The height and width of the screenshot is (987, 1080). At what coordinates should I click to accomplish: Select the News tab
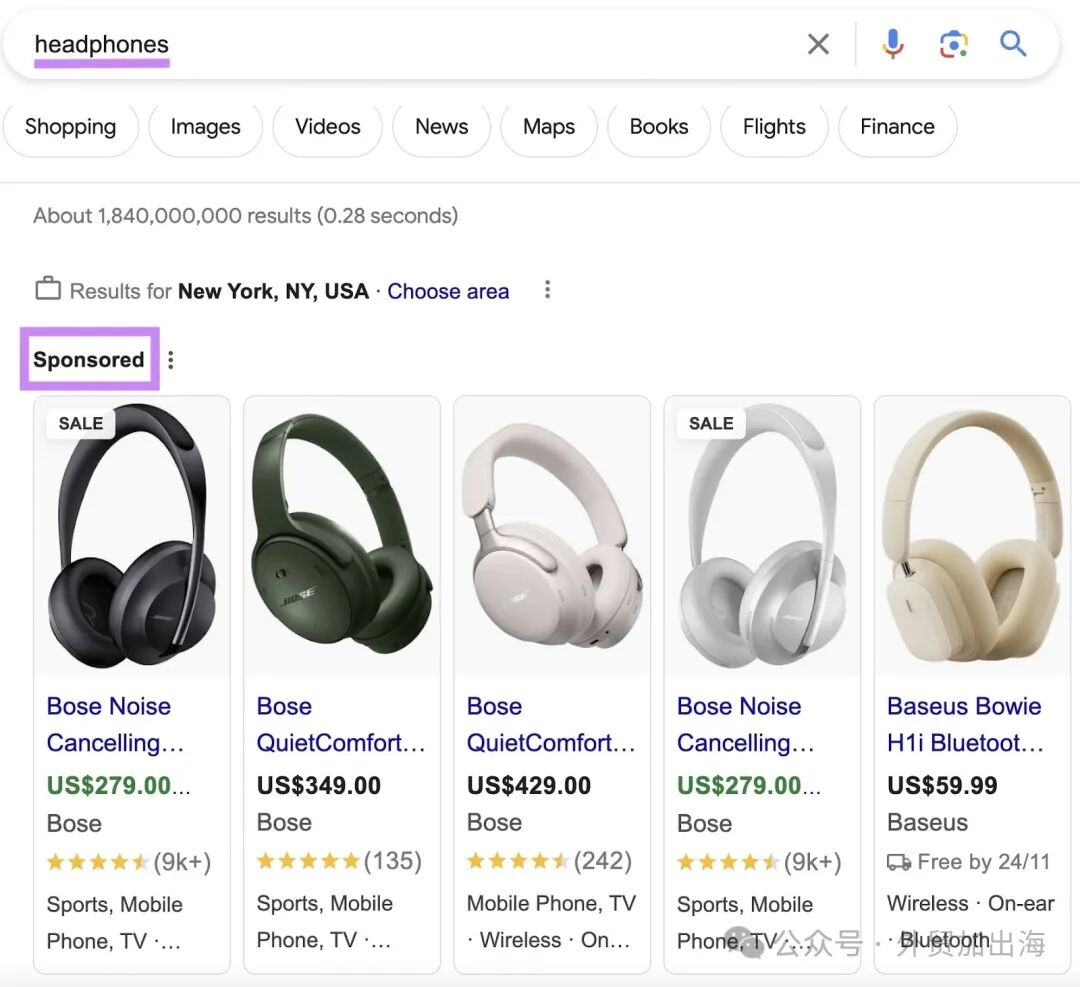point(442,127)
